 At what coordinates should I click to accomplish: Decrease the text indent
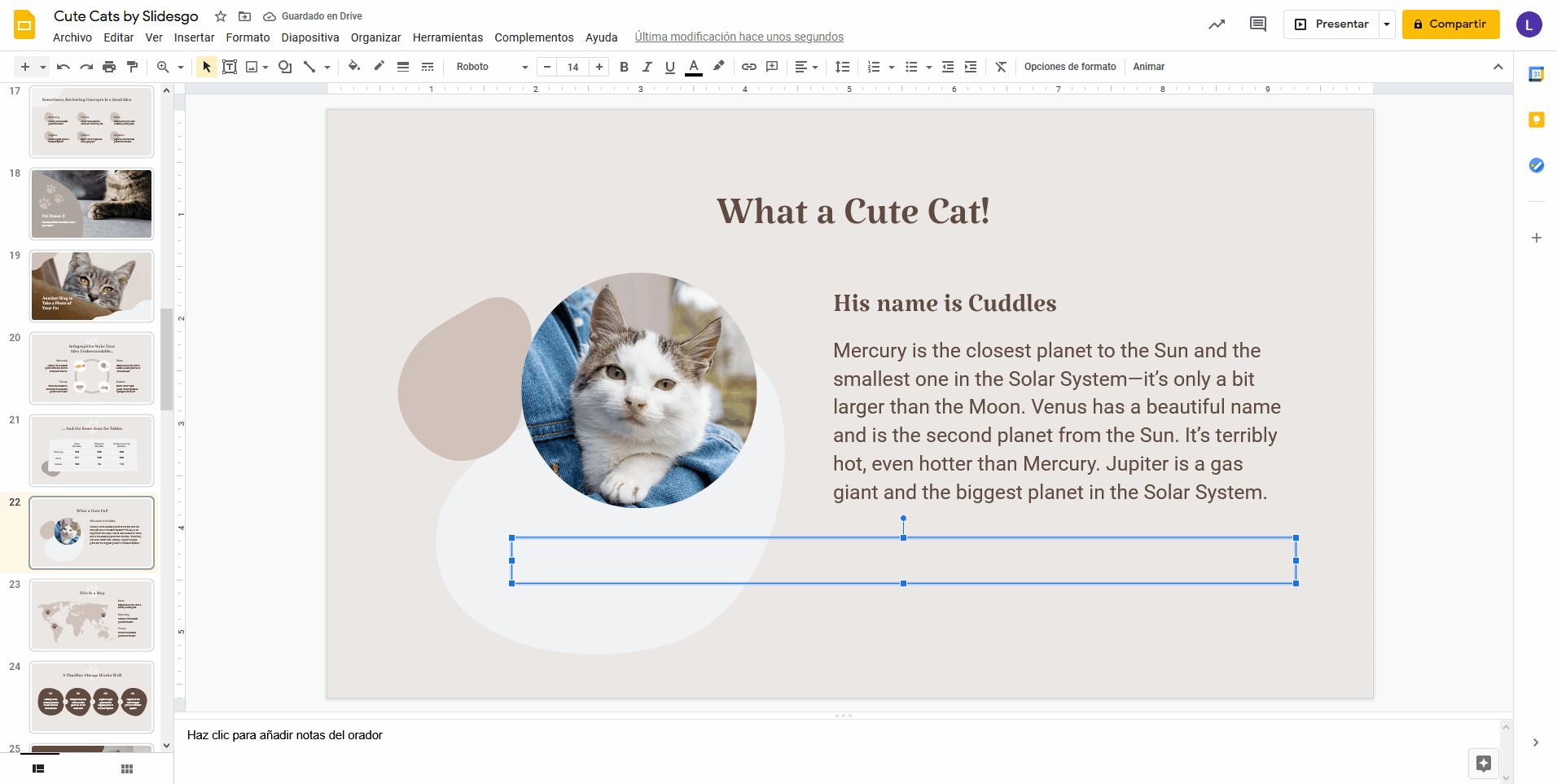948,67
